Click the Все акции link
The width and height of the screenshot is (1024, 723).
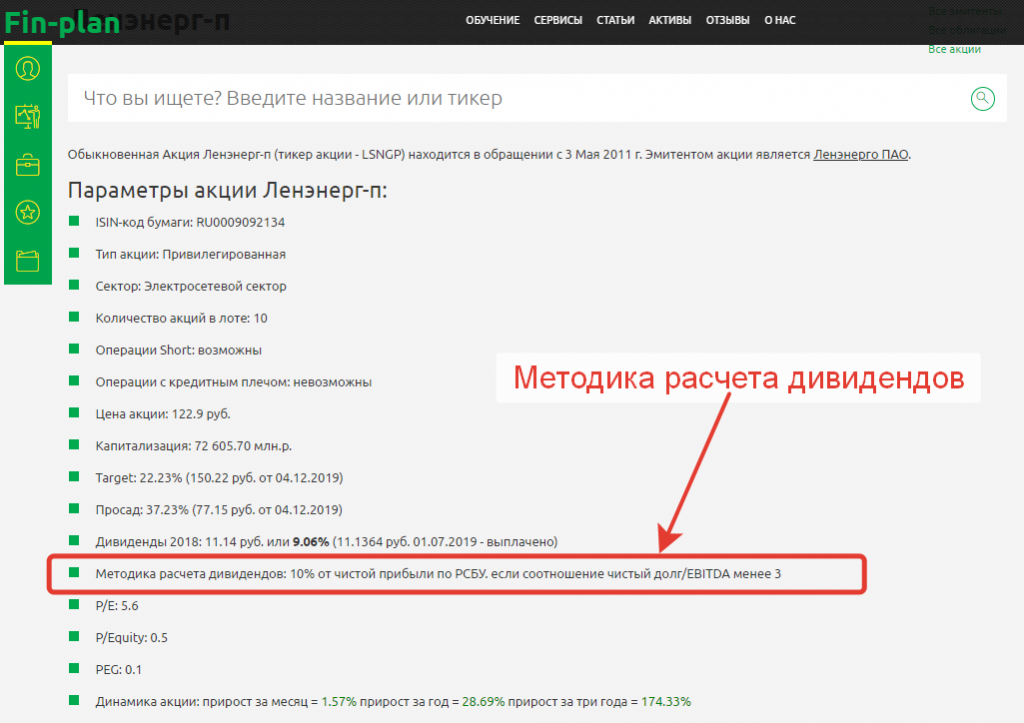point(954,49)
